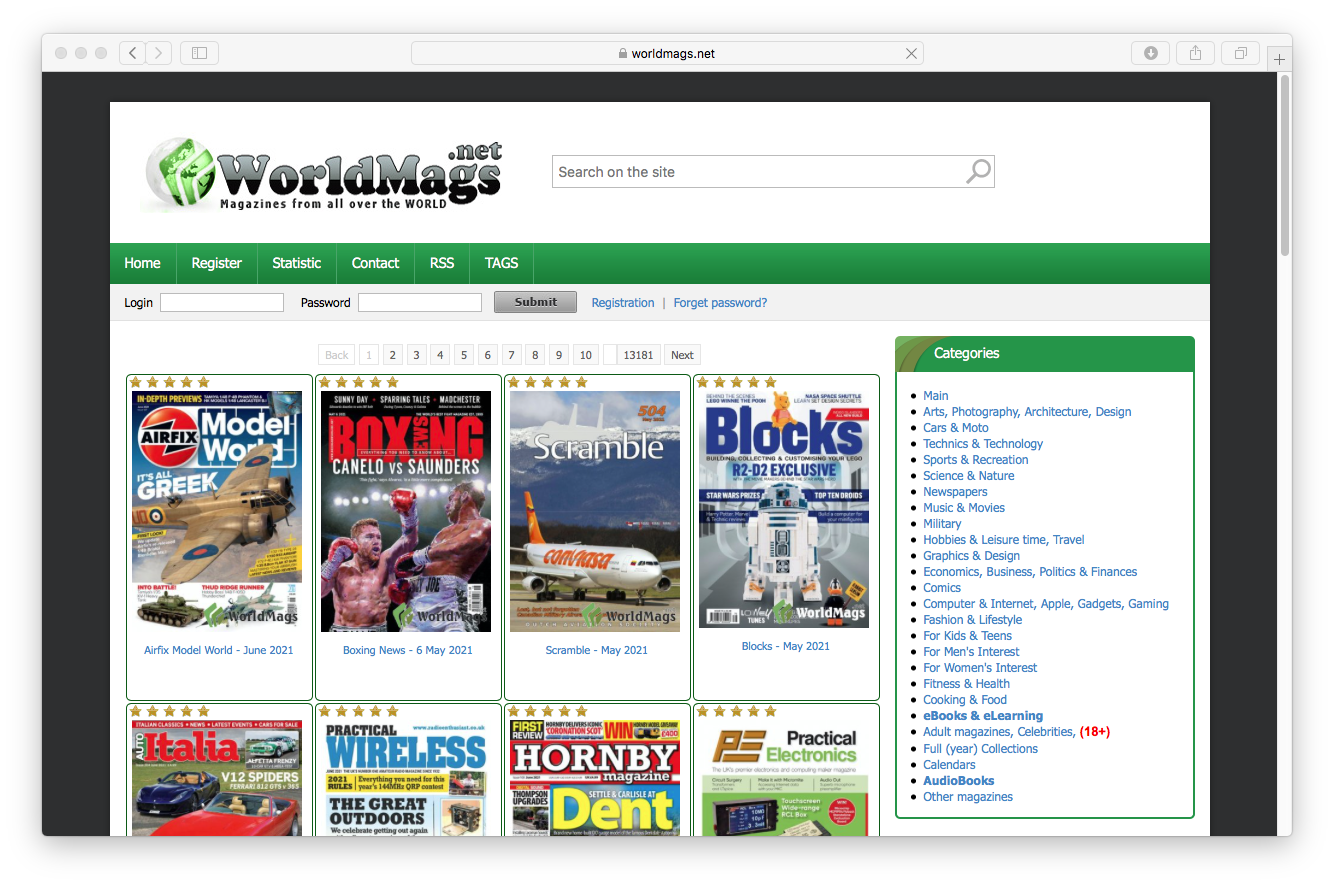Image resolution: width=1334 pixels, height=886 pixels.
Task: Select the Graphics & Design category
Action: (972, 556)
